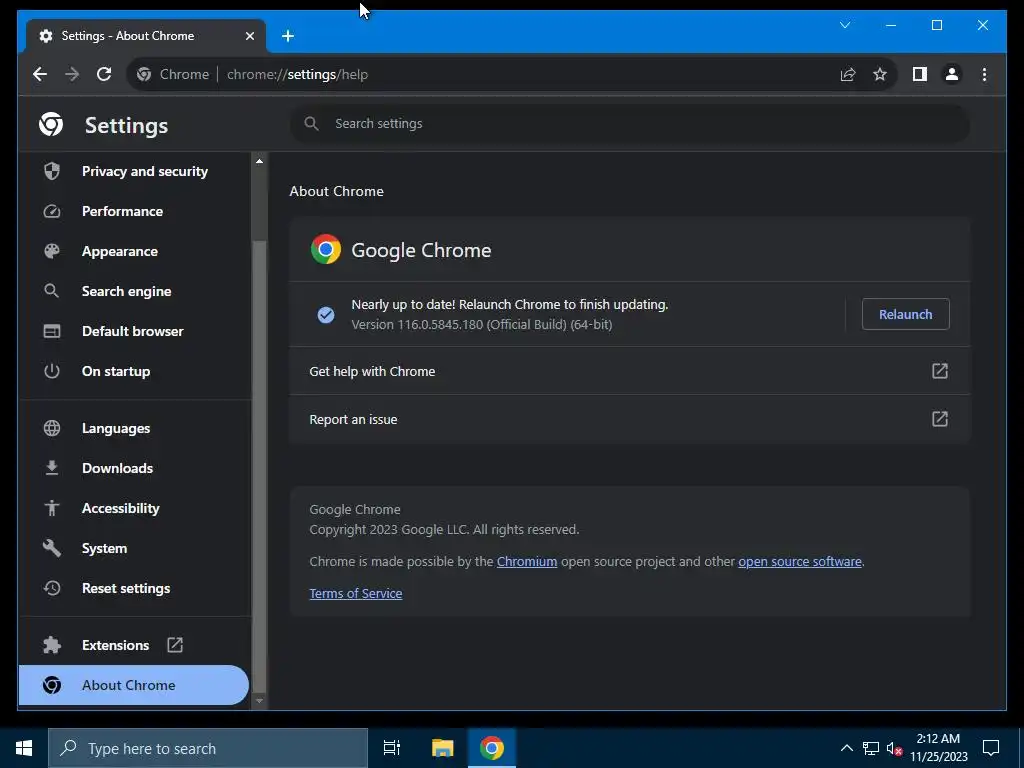Click the Settings heading Chrome logo
The image size is (1024, 768).
pyautogui.click(x=51, y=124)
